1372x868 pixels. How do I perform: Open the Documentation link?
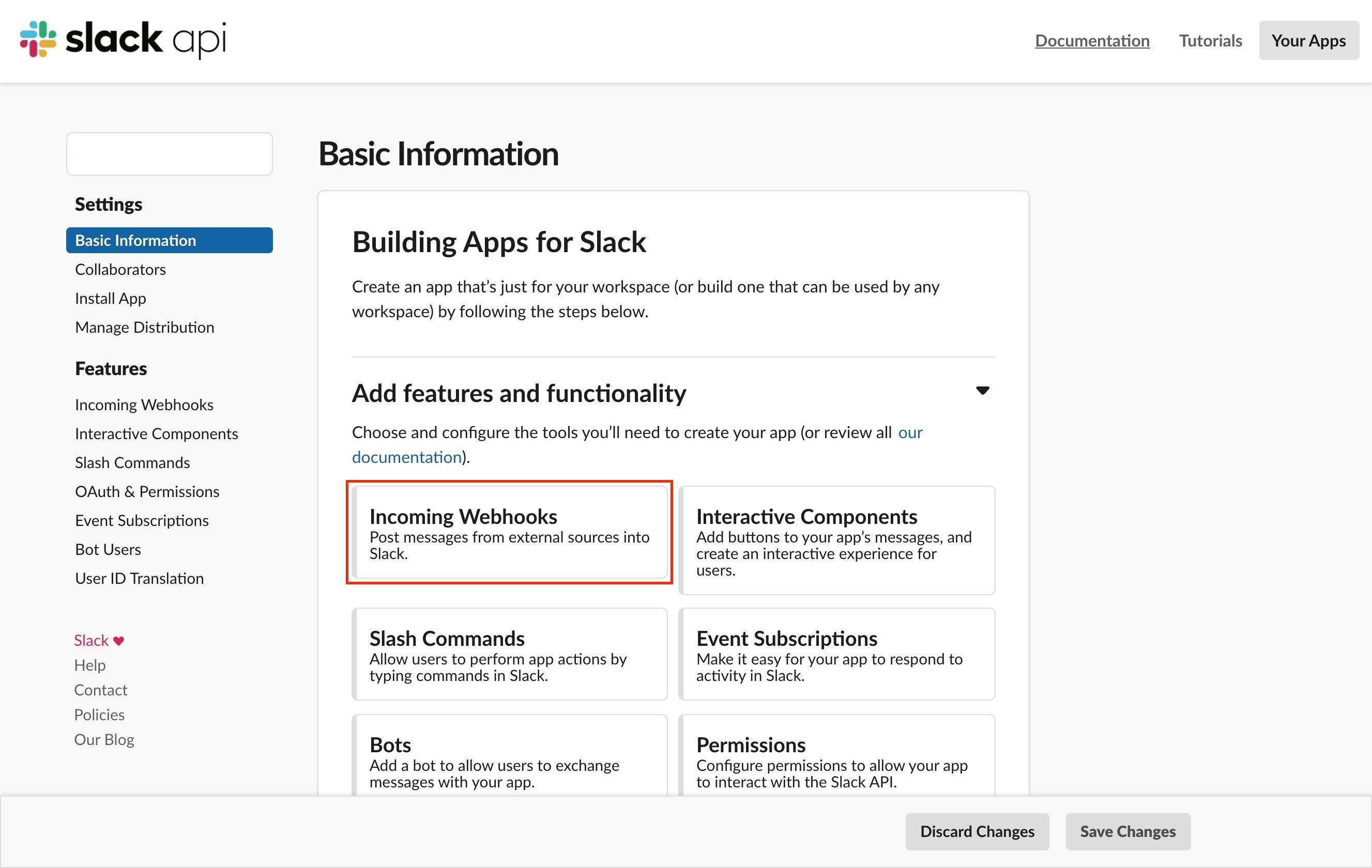click(x=1093, y=40)
